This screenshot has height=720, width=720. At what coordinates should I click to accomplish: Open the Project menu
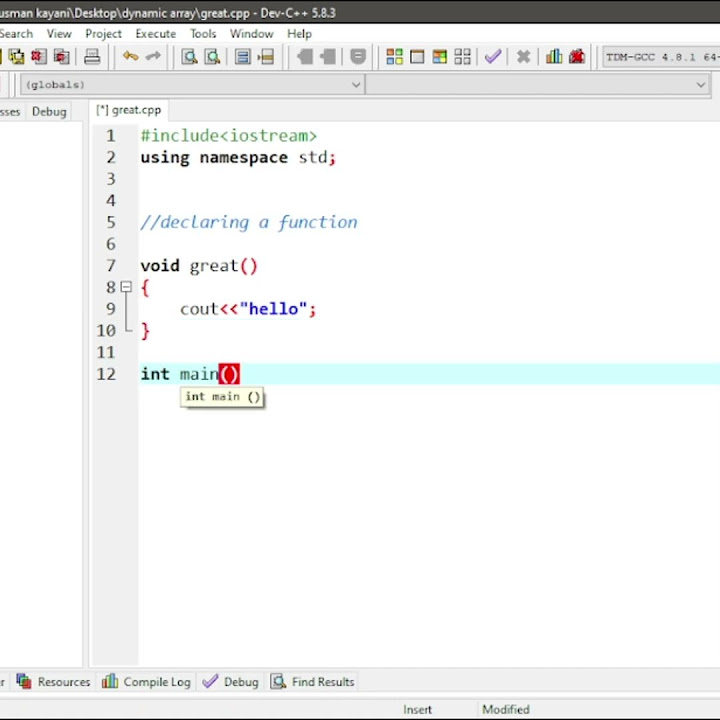(103, 34)
